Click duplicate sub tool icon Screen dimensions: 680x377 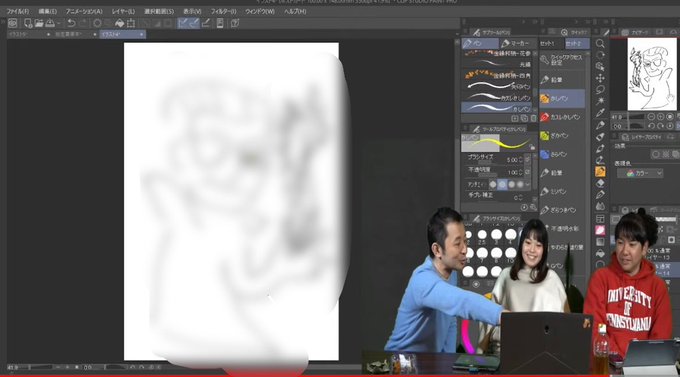pos(524,118)
